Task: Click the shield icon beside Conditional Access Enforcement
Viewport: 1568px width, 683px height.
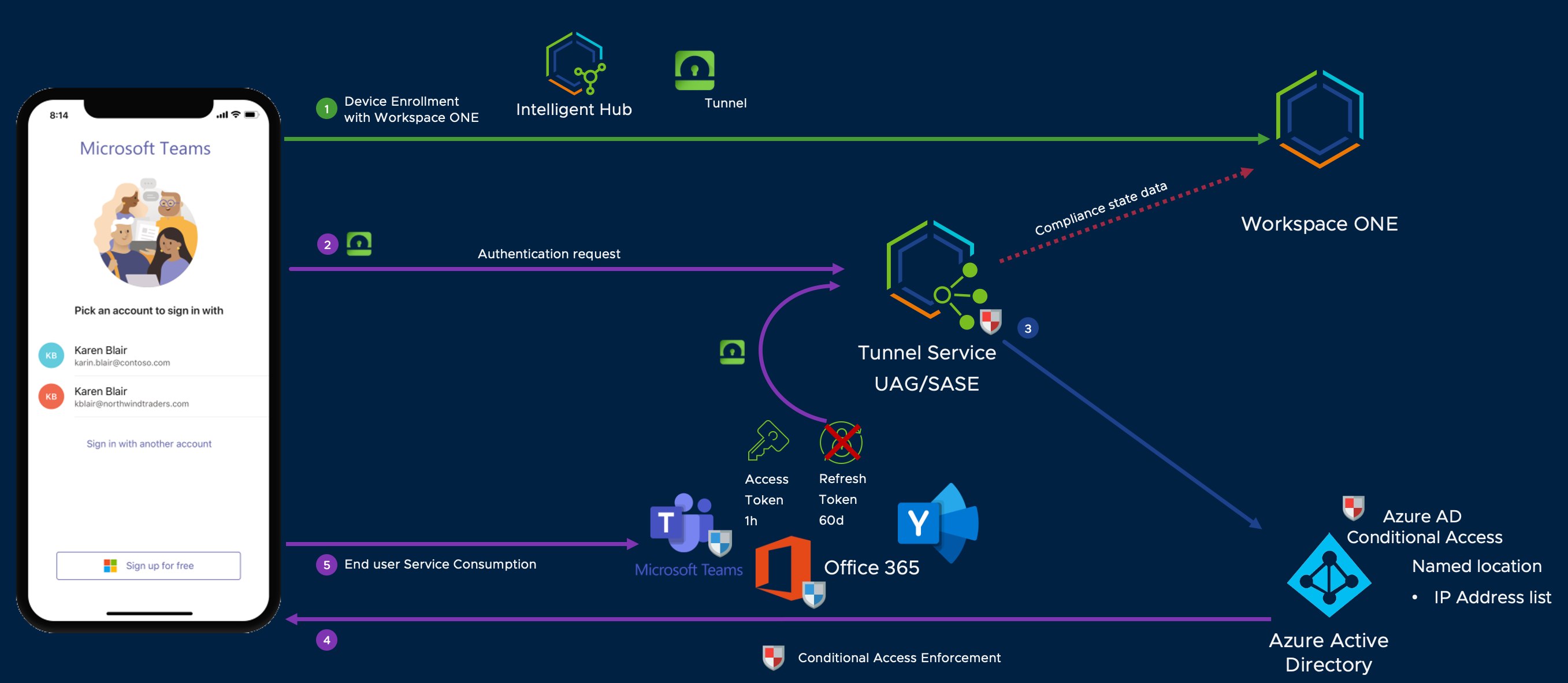Action: (773, 658)
